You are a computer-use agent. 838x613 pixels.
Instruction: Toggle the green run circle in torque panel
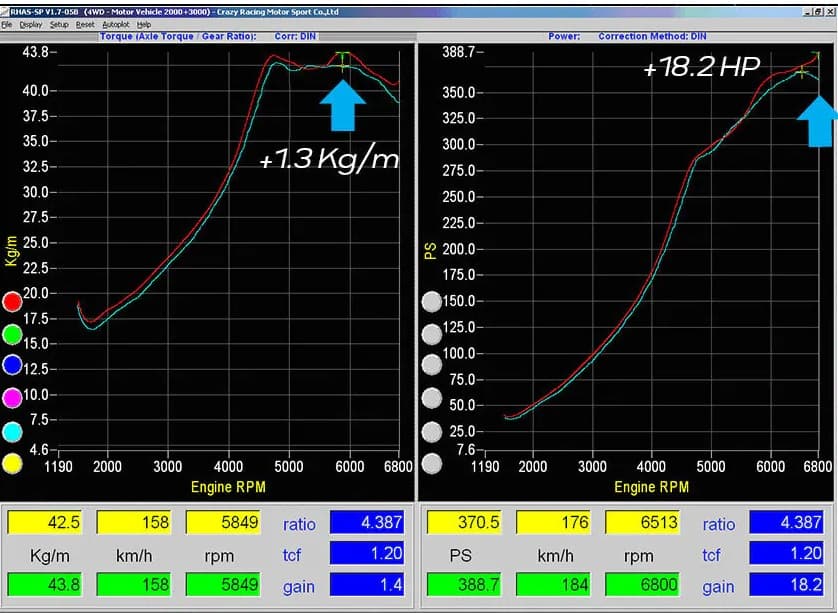12,334
